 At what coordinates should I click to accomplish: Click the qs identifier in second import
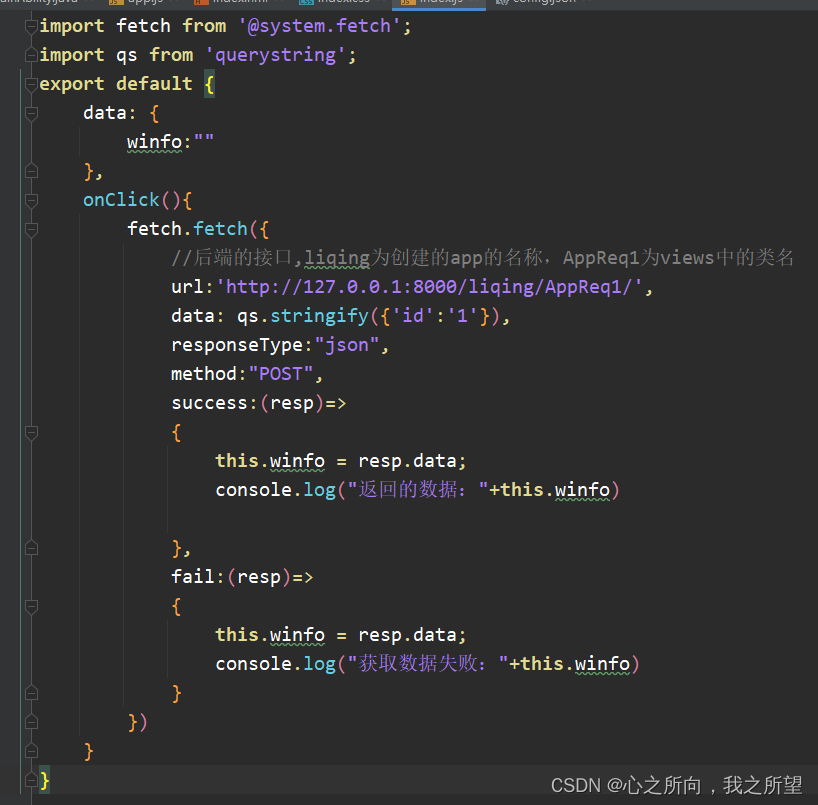(x=127, y=55)
